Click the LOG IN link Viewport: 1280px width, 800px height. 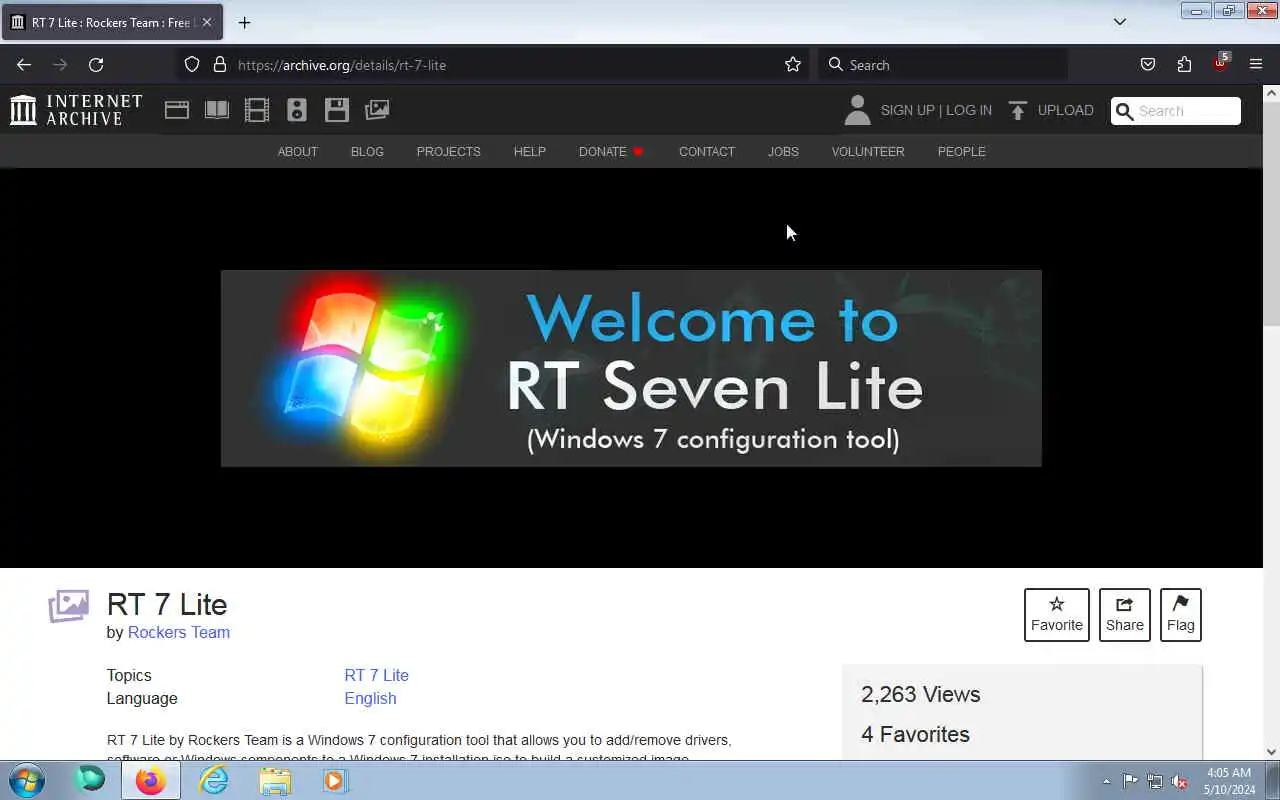point(969,110)
